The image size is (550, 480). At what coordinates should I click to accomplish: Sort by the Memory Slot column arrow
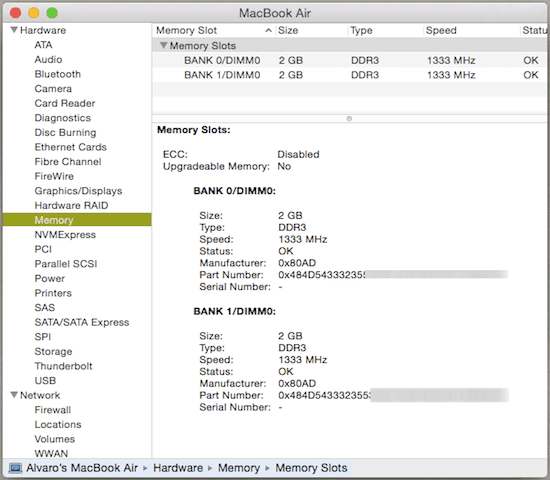(268, 31)
